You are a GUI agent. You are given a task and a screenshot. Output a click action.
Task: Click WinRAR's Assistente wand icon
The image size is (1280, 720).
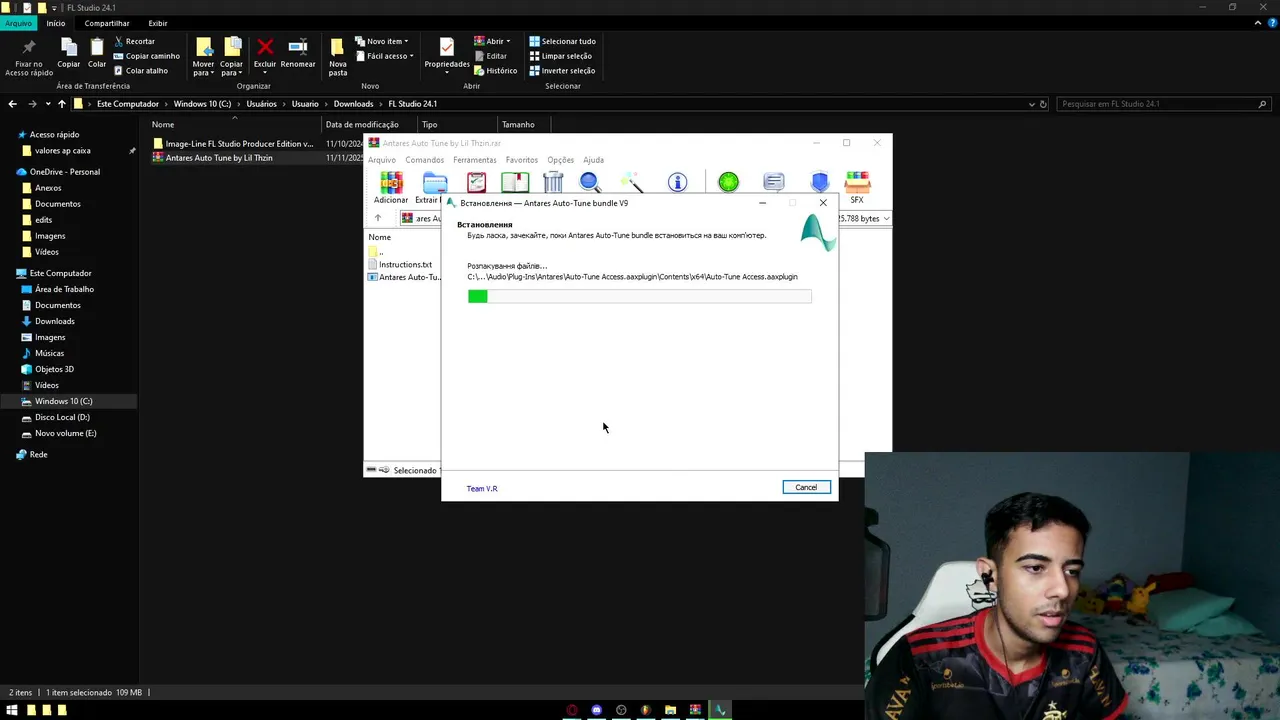[631, 182]
